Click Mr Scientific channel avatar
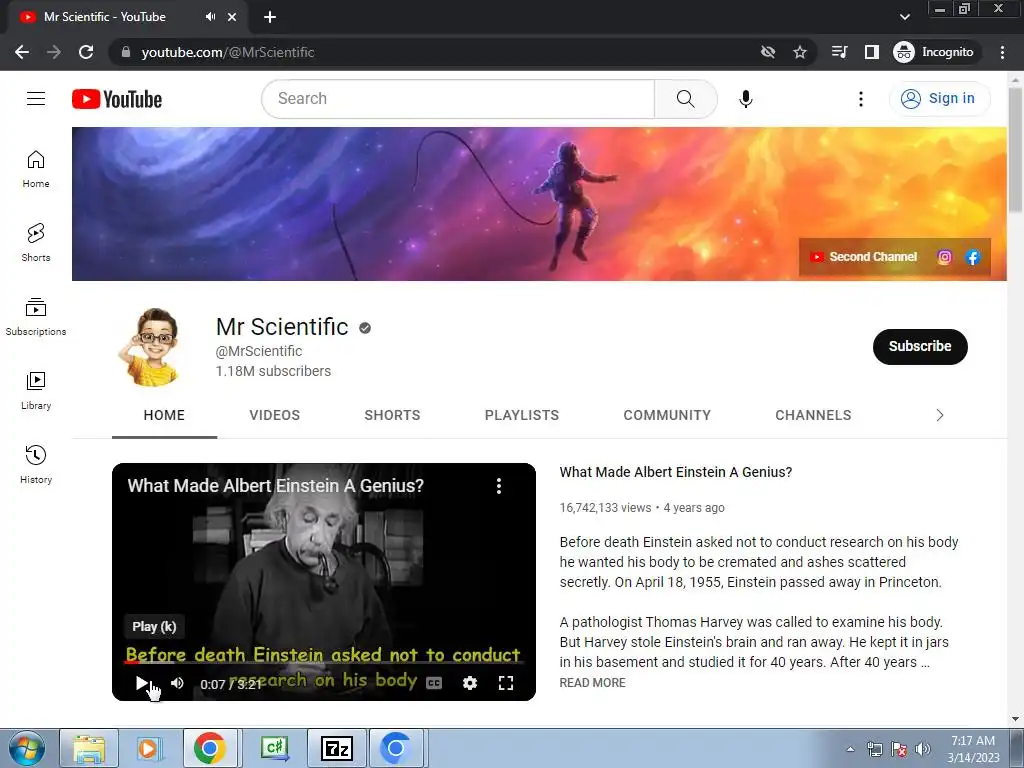Viewport: 1024px width, 768px height. [x=154, y=347]
